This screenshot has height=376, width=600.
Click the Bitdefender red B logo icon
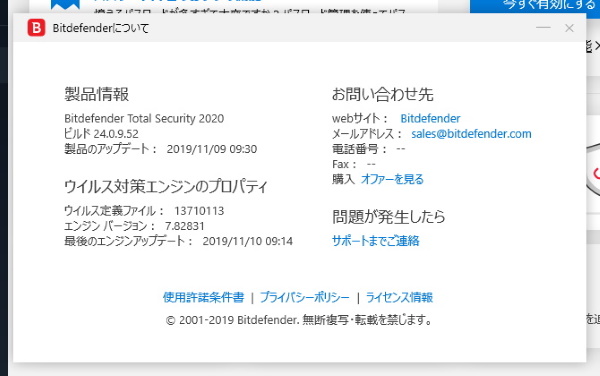pyautogui.click(x=36, y=28)
